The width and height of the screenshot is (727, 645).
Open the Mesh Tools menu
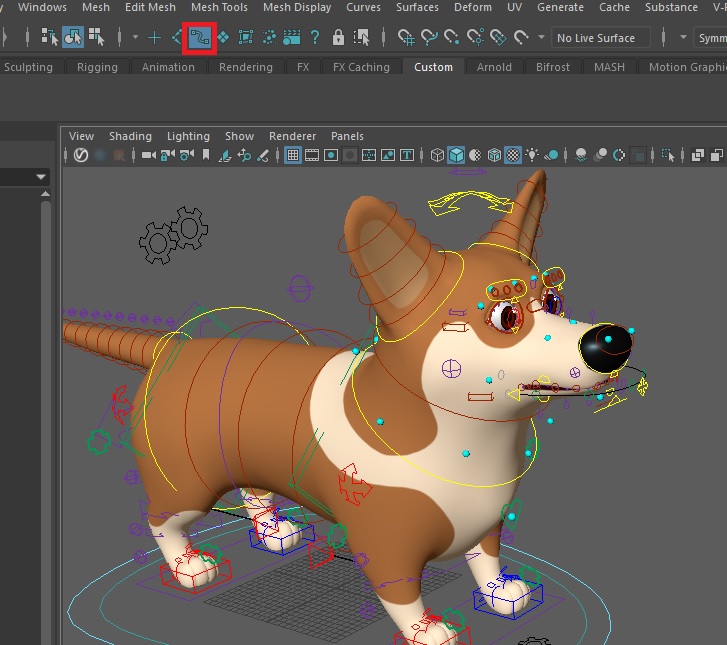tap(219, 7)
